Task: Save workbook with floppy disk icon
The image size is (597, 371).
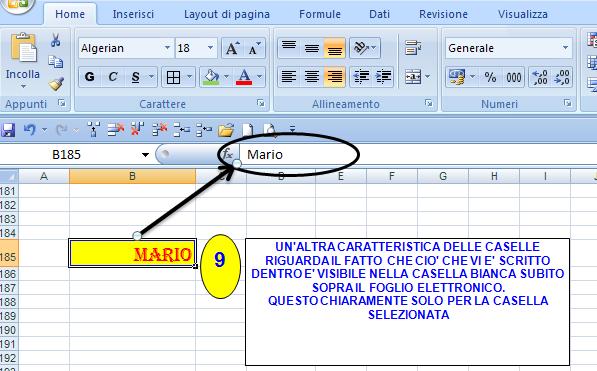Action: 8,130
